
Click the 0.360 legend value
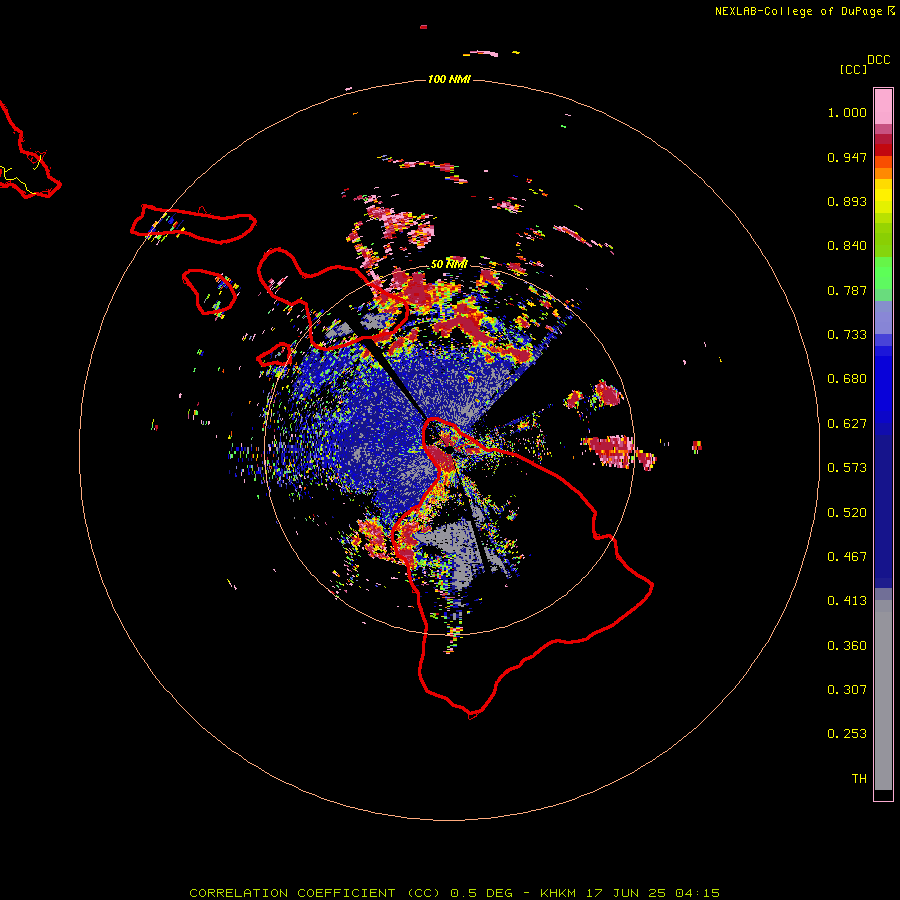847,646
